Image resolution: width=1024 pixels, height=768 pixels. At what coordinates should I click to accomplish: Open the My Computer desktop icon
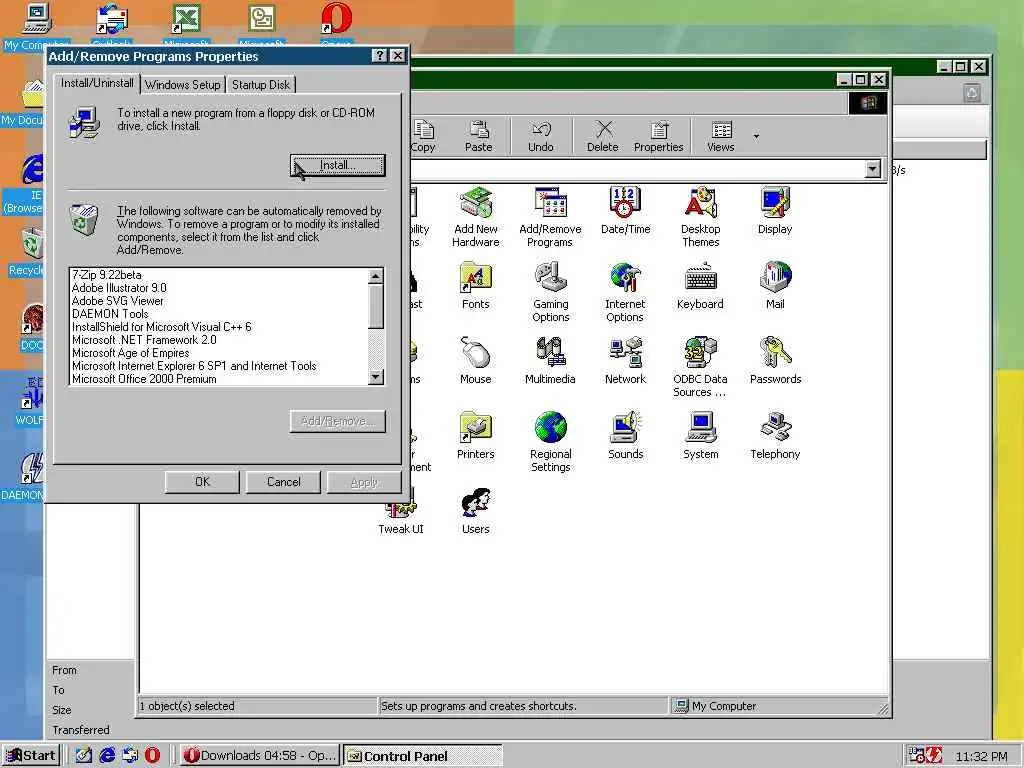[36, 25]
